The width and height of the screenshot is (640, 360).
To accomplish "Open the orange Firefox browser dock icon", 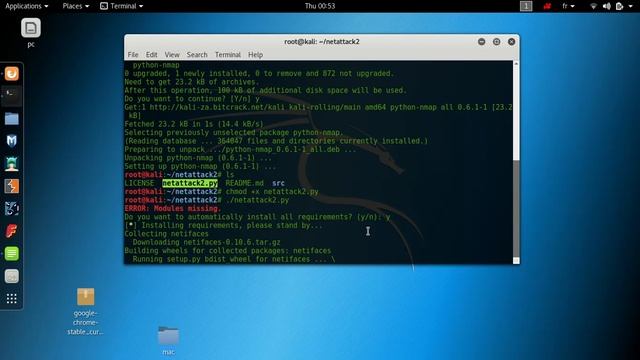I will pos(11,74).
